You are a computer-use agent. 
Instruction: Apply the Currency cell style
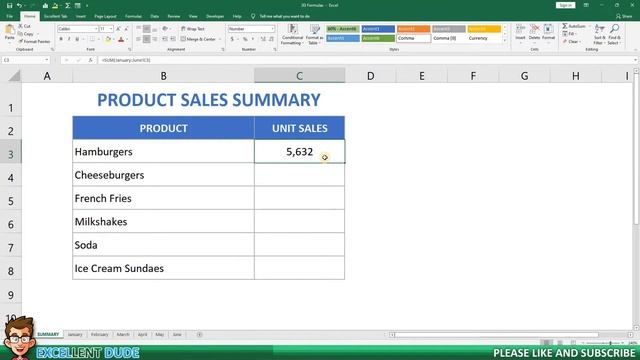point(484,38)
